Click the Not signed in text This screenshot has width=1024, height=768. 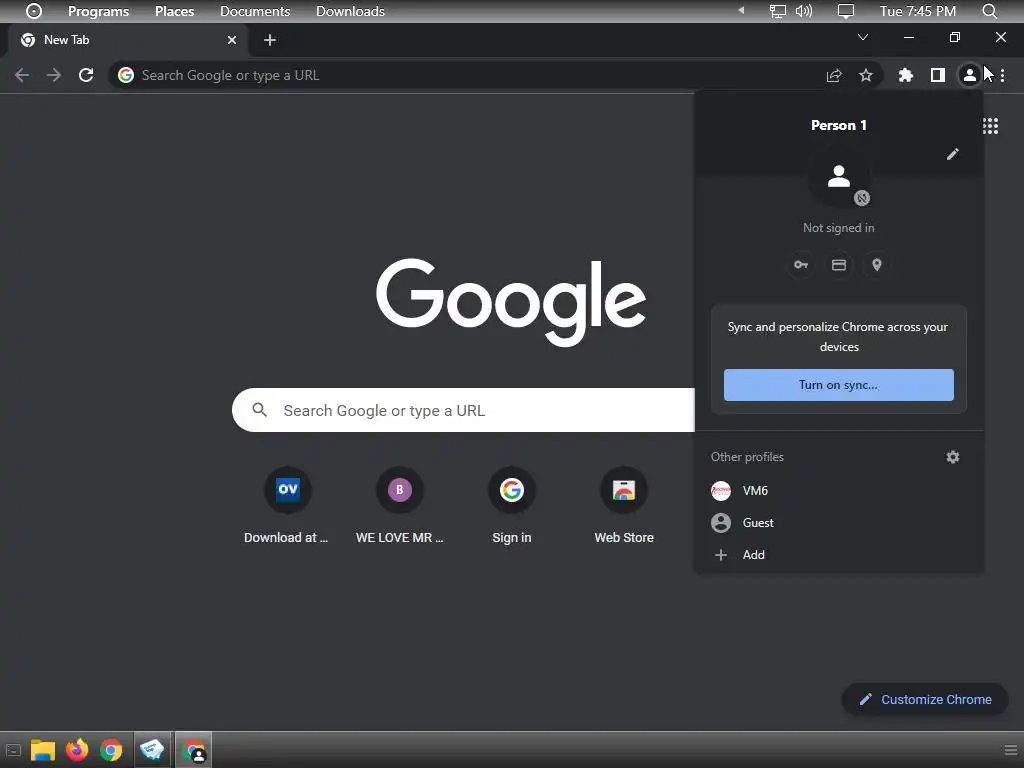(839, 228)
